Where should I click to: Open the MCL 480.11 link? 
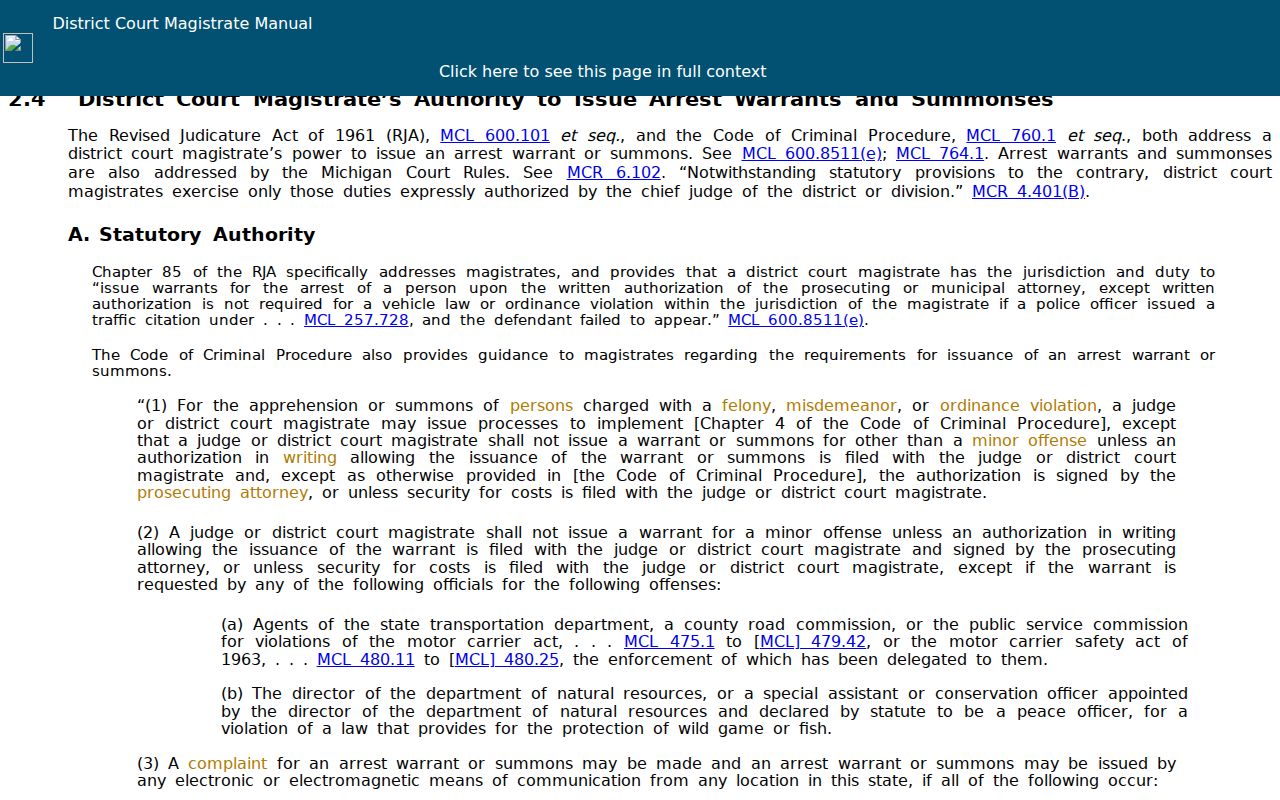pyautogui.click(x=365, y=660)
